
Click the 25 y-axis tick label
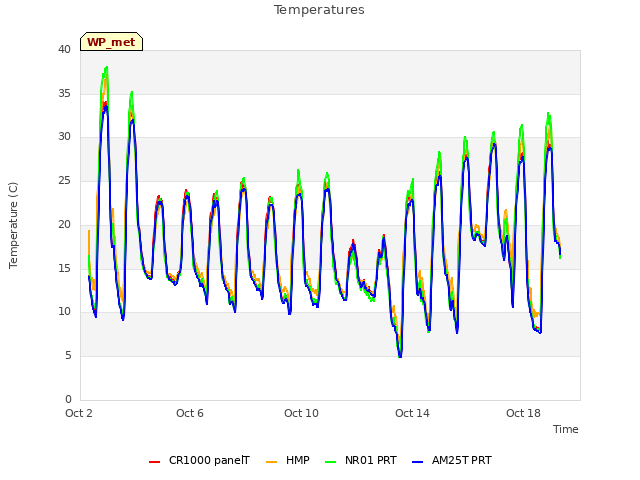[64, 180]
